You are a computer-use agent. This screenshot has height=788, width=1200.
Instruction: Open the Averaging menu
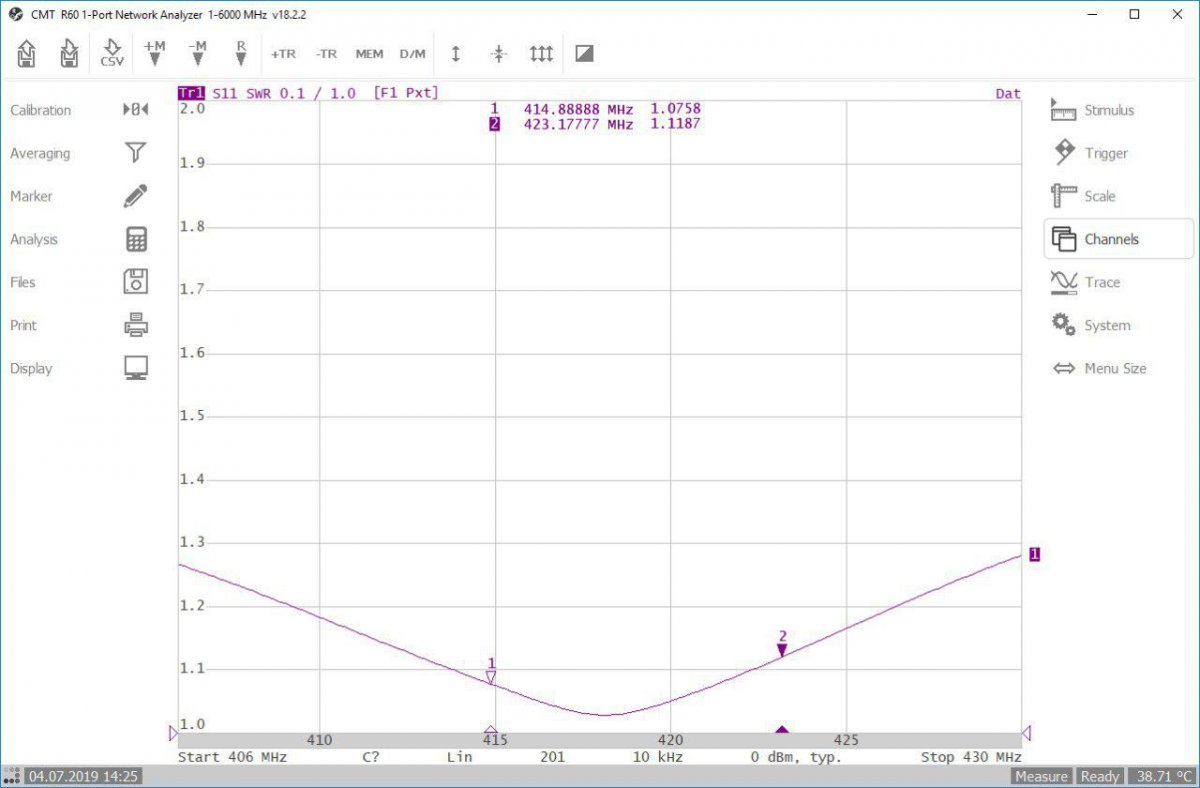(78, 153)
